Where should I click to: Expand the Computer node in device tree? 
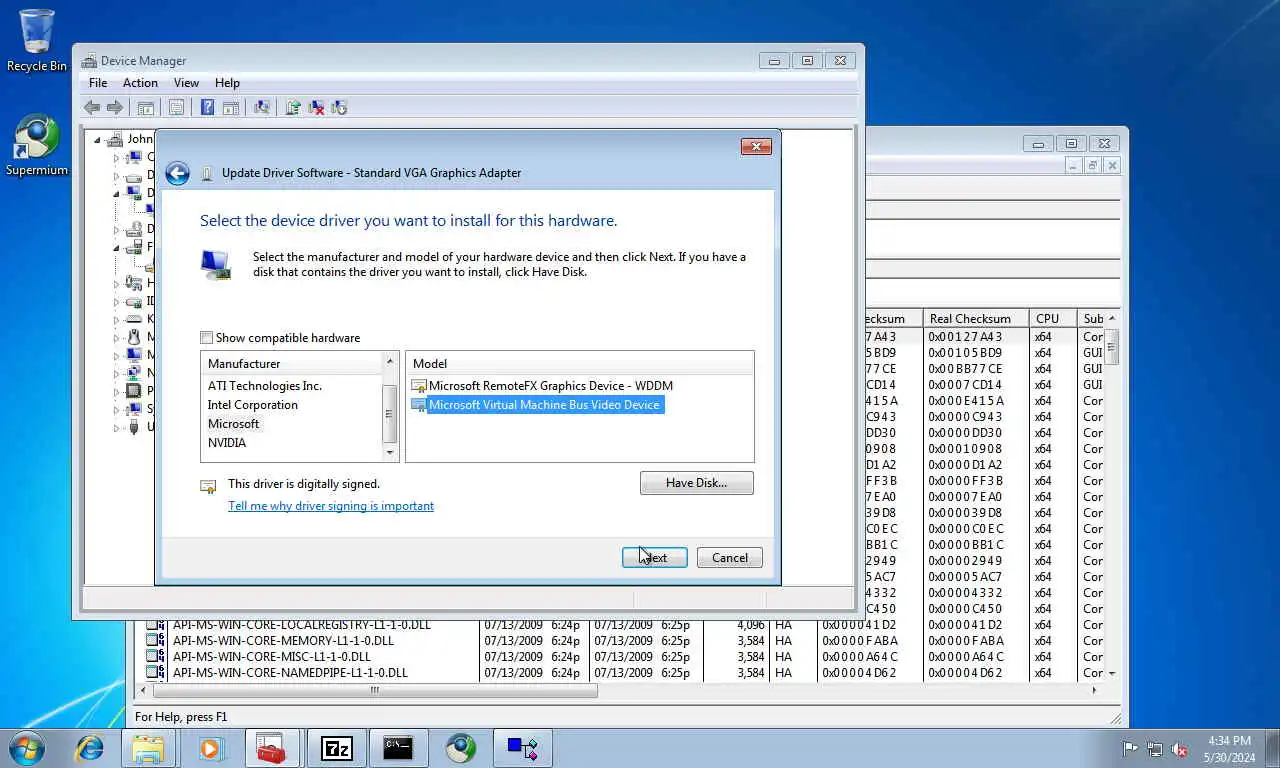coord(116,157)
